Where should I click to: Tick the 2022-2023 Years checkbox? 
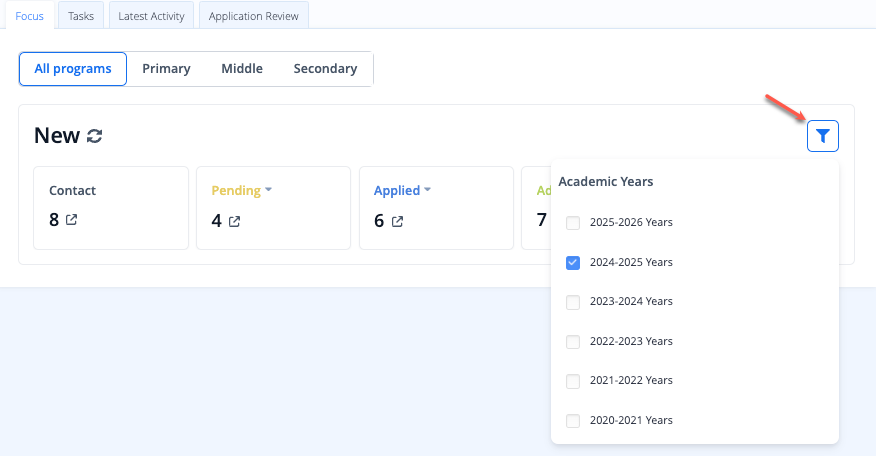click(x=573, y=341)
